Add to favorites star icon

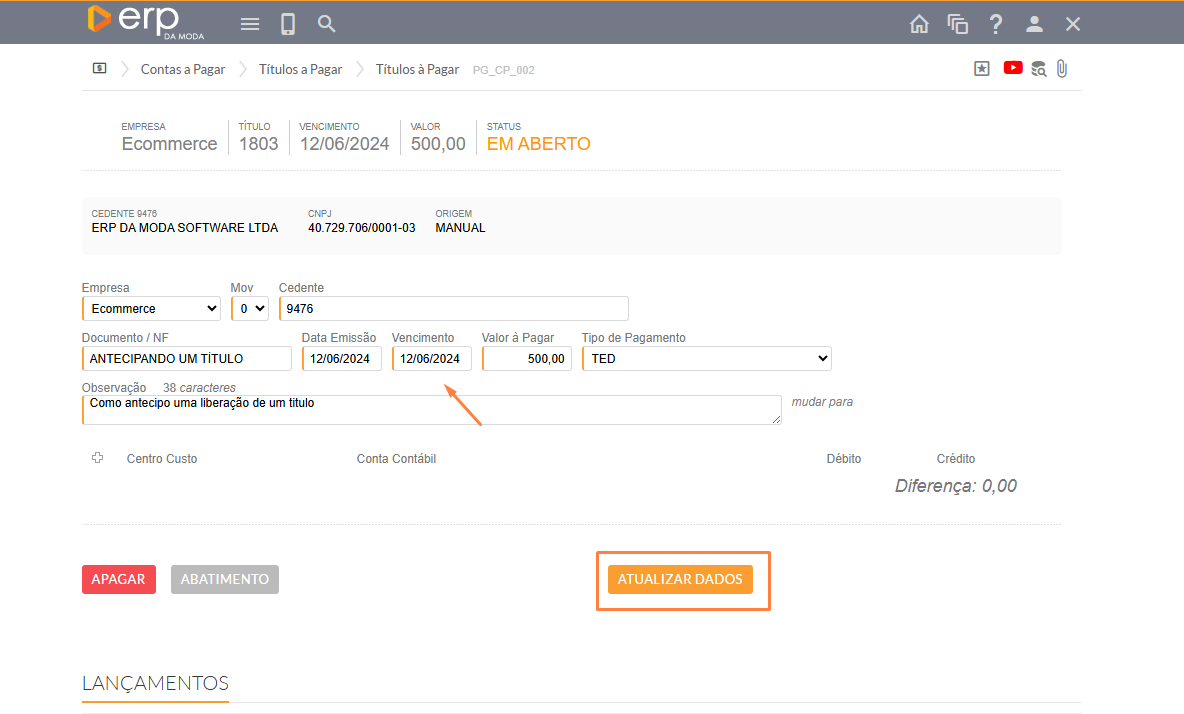[982, 69]
